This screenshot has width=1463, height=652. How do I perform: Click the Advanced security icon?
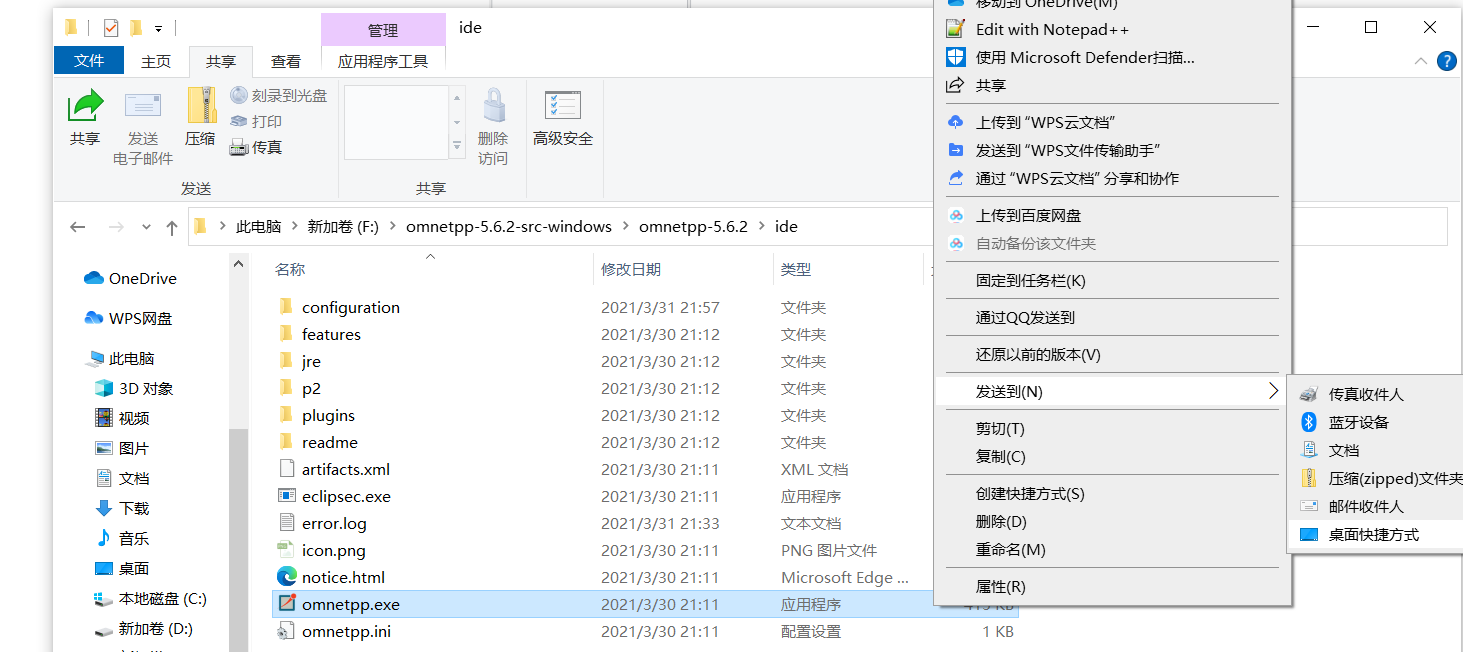[x=563, y=105]
